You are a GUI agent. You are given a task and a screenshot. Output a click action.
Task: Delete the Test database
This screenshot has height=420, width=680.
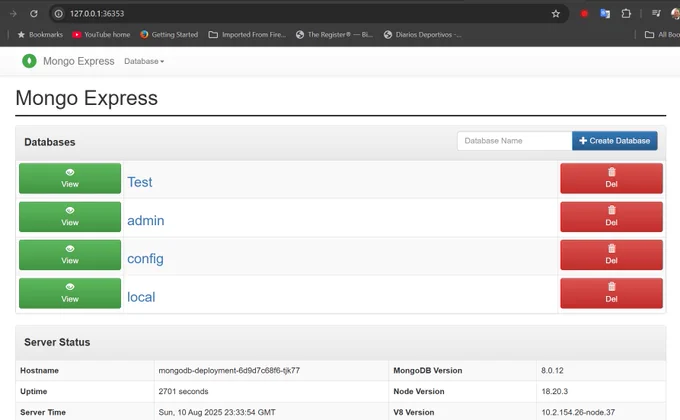611,178
